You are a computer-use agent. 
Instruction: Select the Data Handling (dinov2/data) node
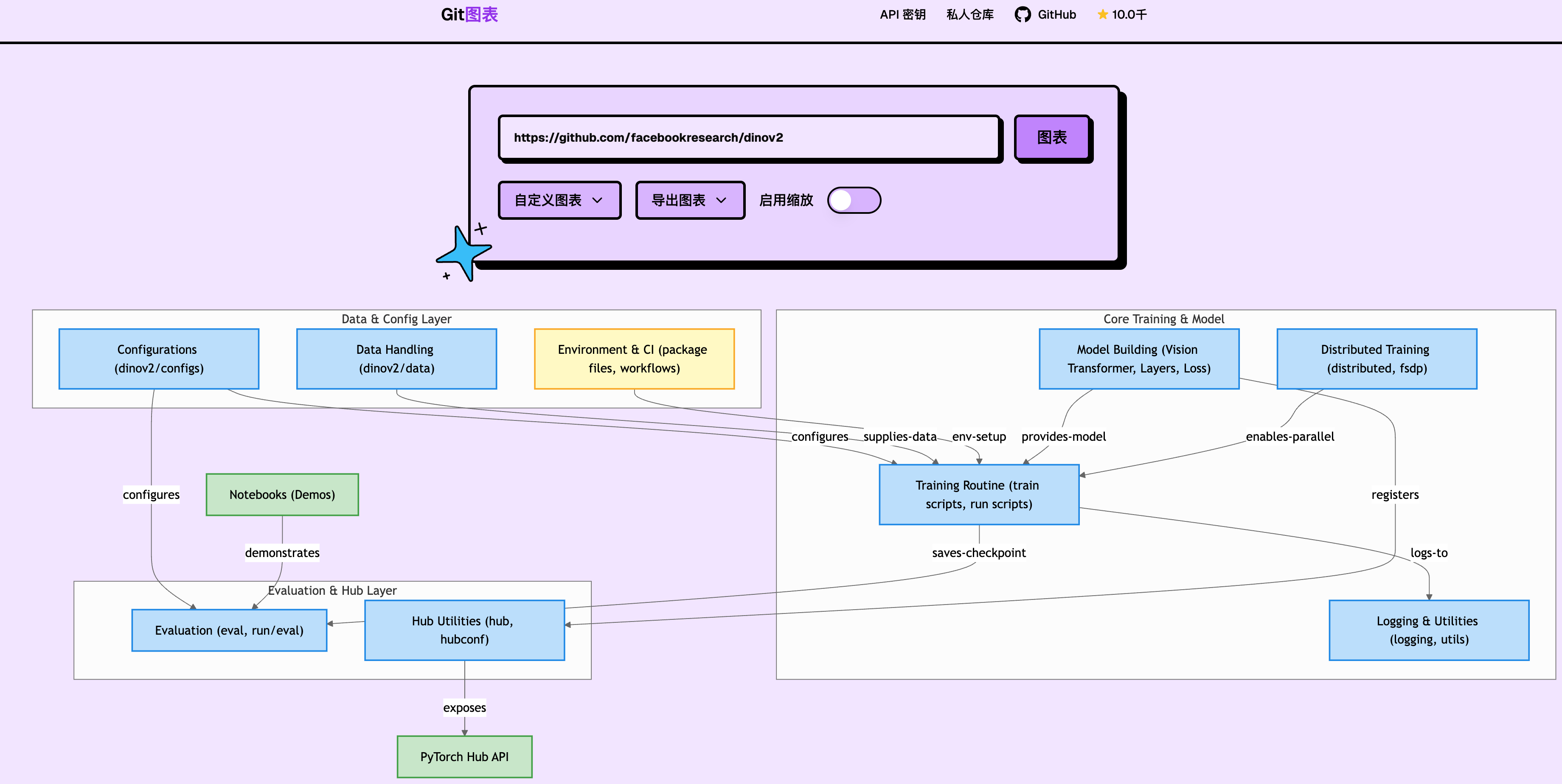click(x=396, y=358)
